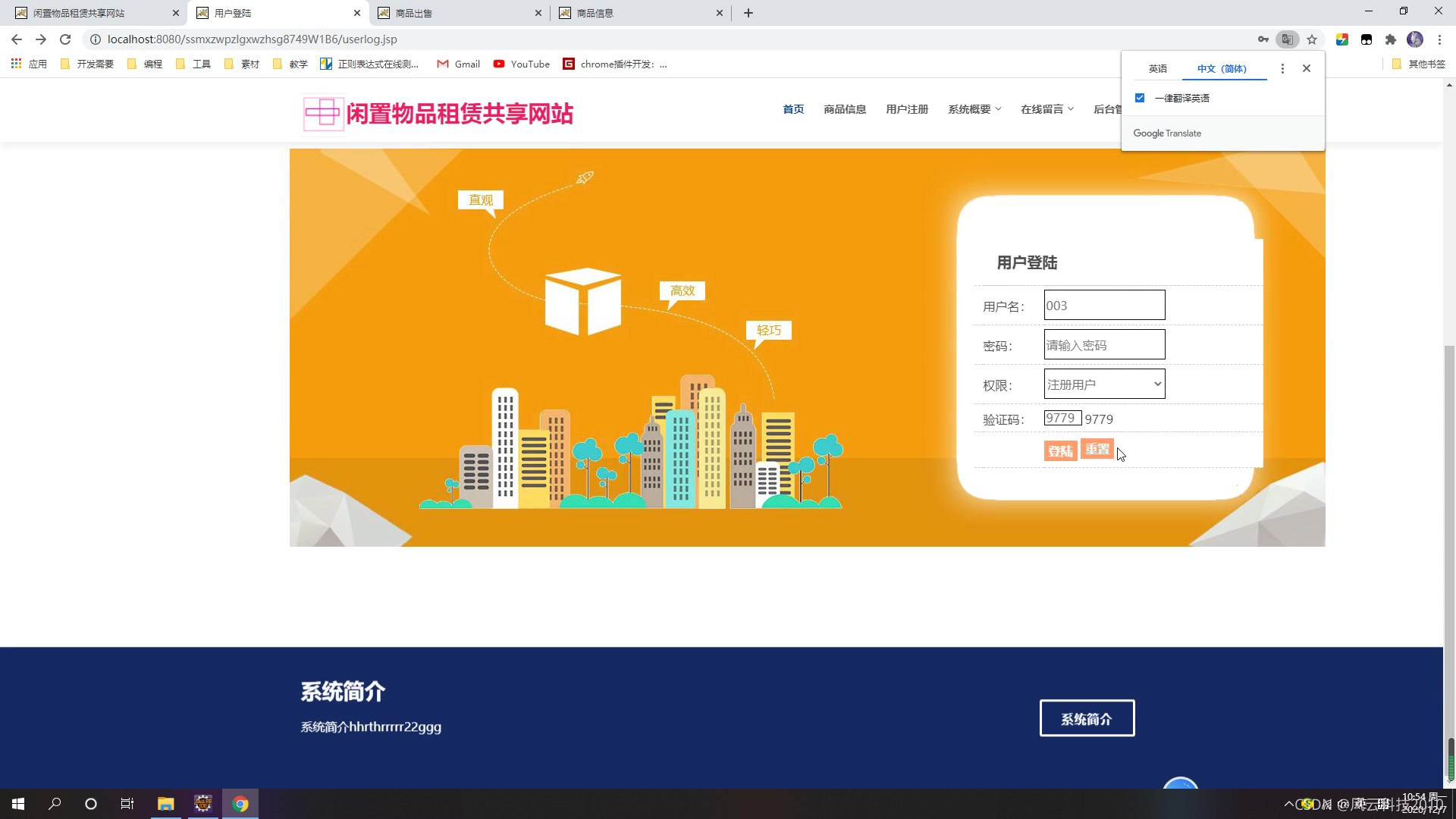Click the Chrome extensions icon in toolbar

tap(1391, 39)
